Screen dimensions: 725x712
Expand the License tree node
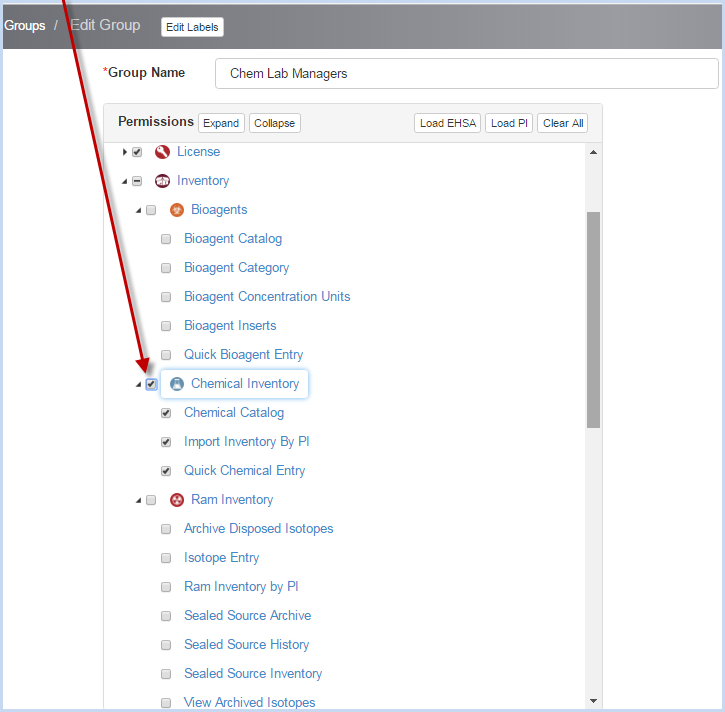[x=125, y=152]
